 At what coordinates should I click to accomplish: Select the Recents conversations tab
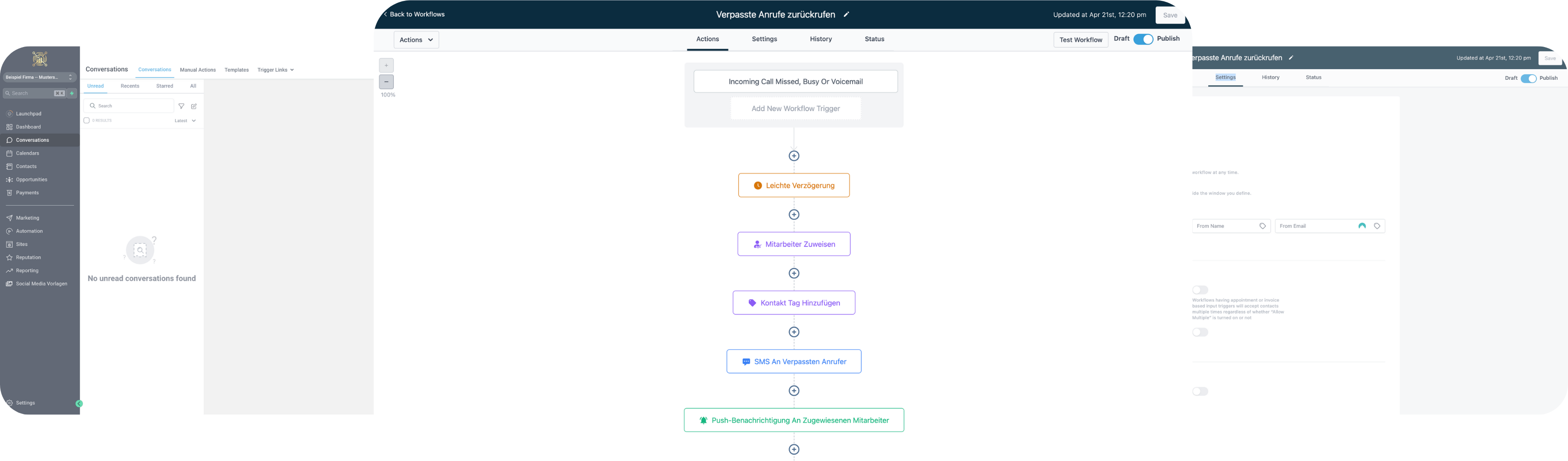(x=129, y=86)
